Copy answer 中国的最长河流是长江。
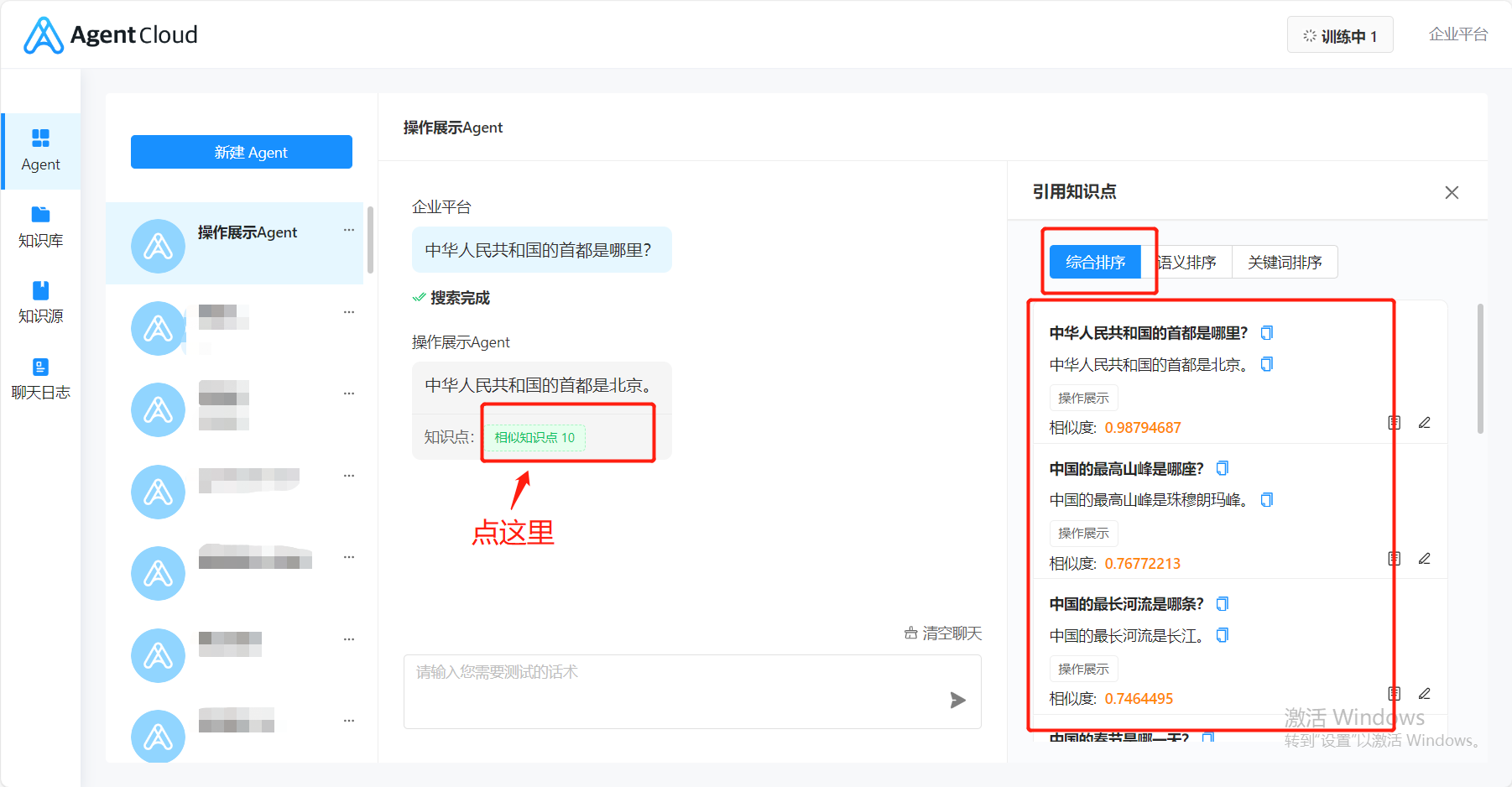Image resolution: width=1512 pixels, height=787 pixels. 1223,635
